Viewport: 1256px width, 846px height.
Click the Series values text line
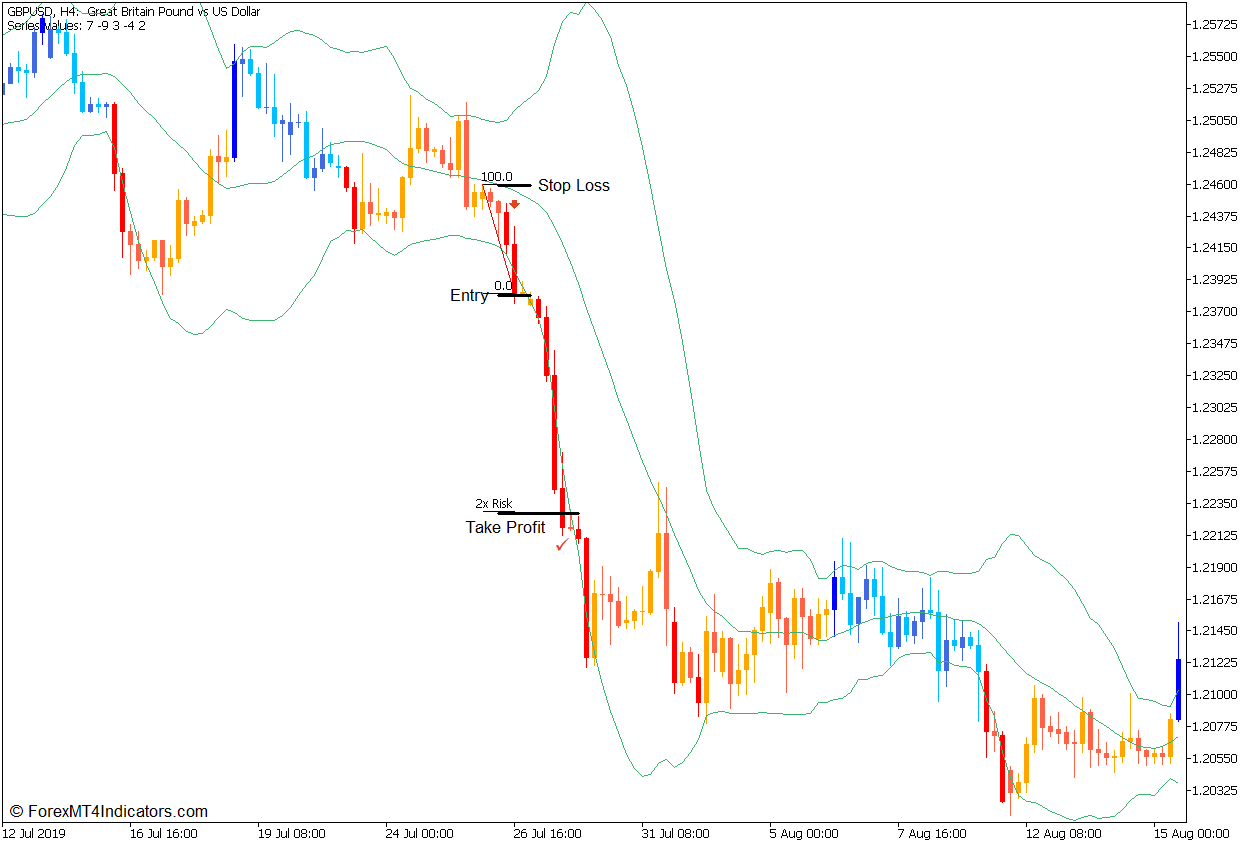point(76,25)
